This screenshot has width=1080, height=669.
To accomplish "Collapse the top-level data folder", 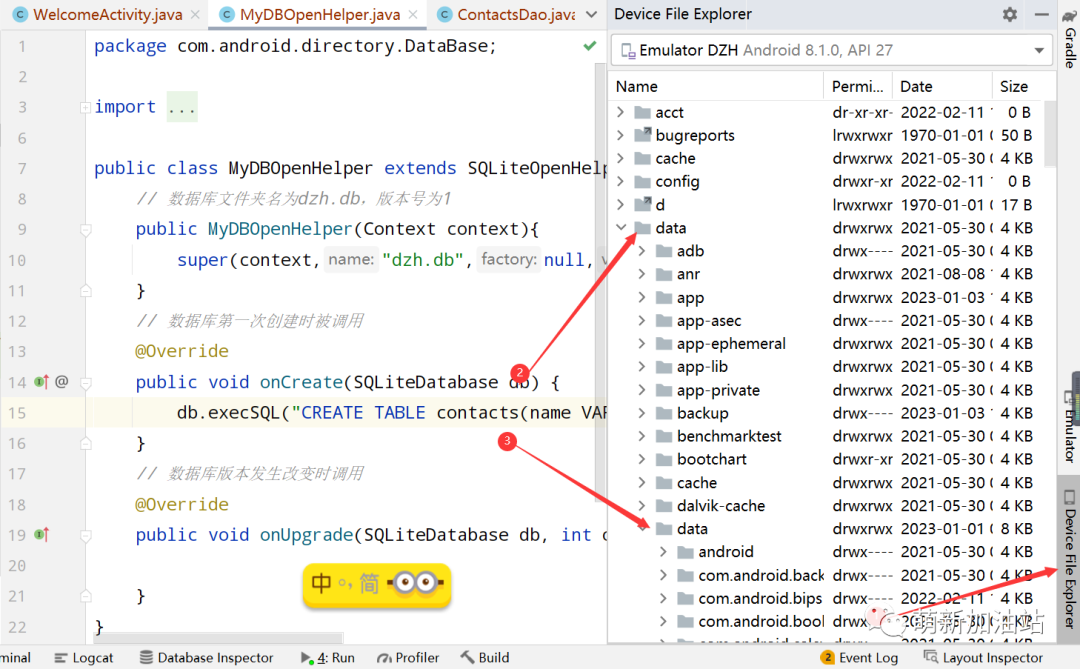I will pos(621,227).
